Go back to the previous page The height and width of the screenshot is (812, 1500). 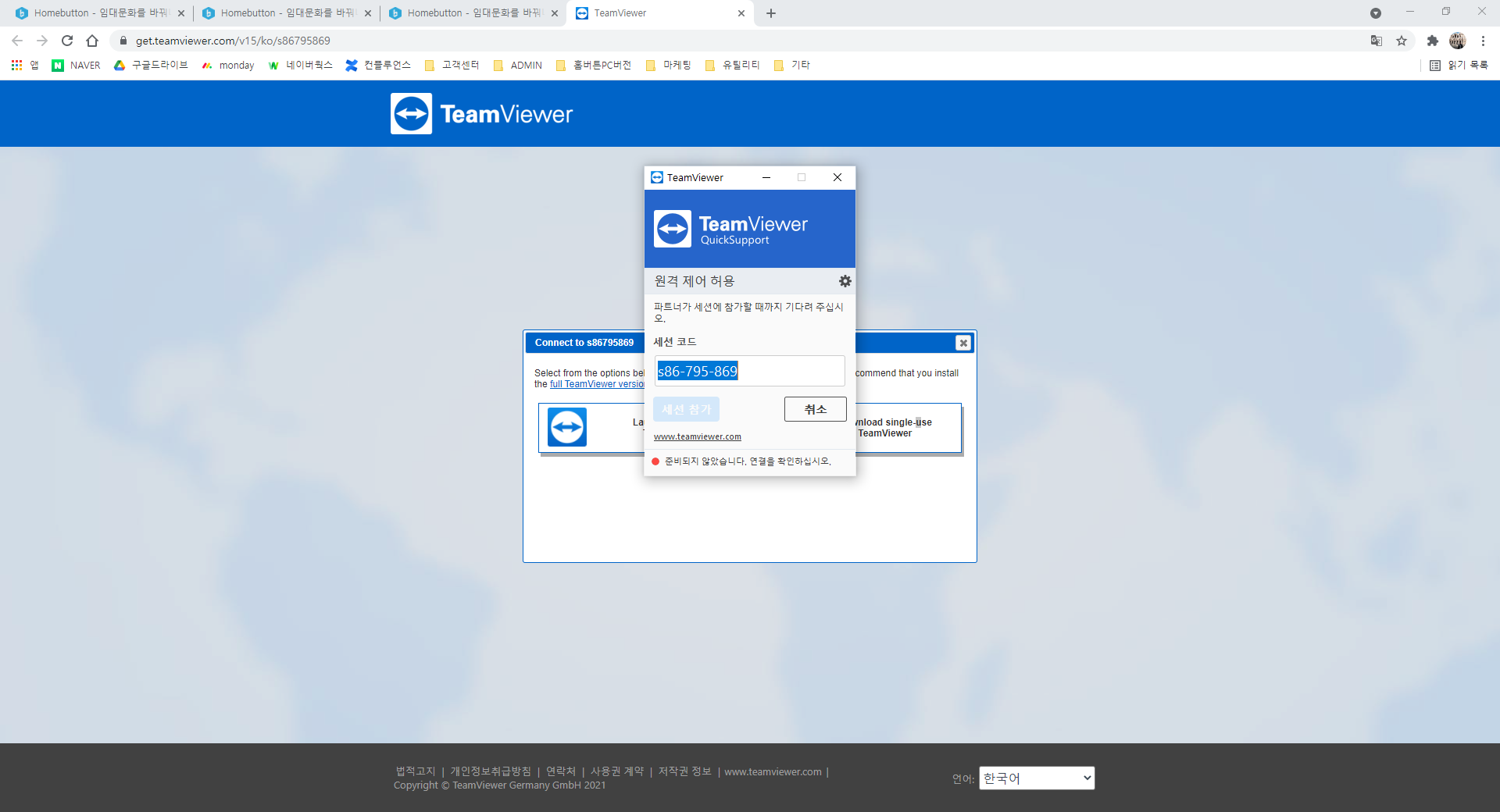click(17, 41)
